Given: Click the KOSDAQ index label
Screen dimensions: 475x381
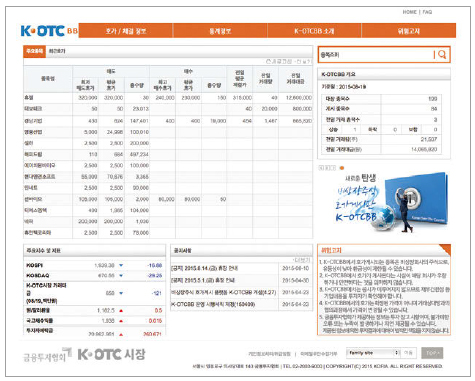Looking at the screenshot, I should [37, 276].
